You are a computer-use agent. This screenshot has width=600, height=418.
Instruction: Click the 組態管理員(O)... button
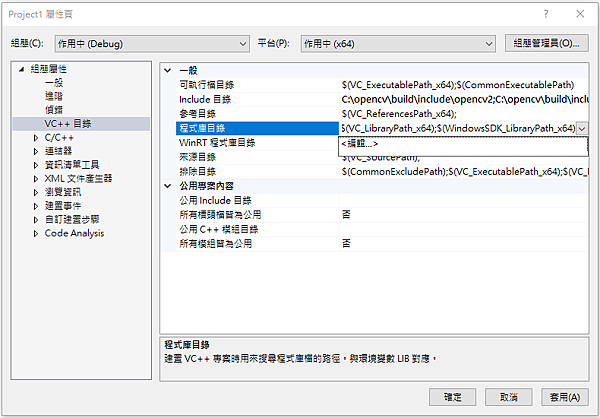click(546, 43)
